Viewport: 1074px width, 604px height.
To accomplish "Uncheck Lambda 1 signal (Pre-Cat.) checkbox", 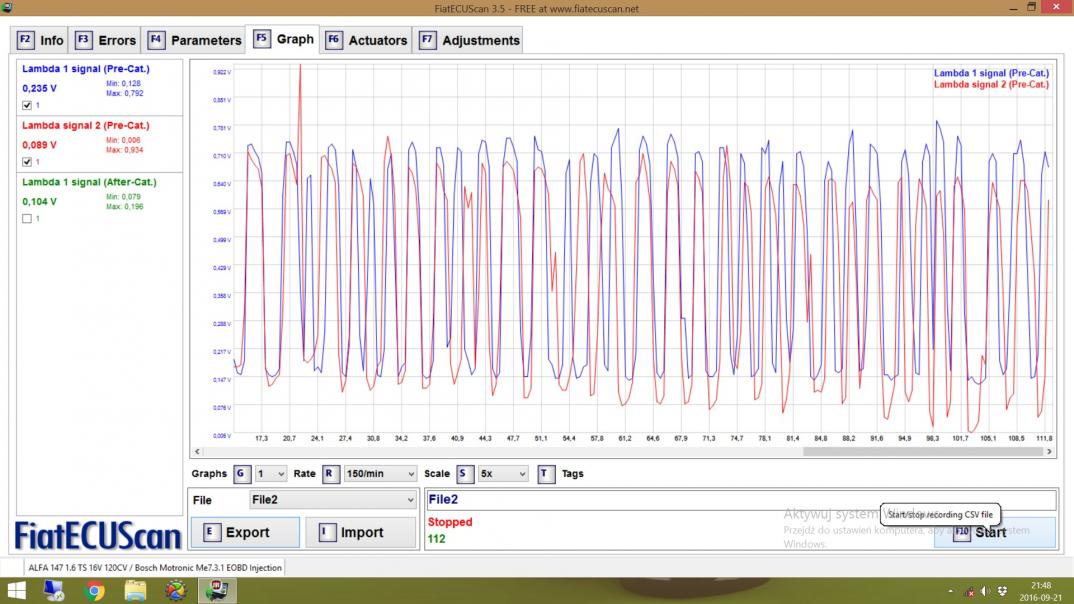I will [x=27, y=105].
